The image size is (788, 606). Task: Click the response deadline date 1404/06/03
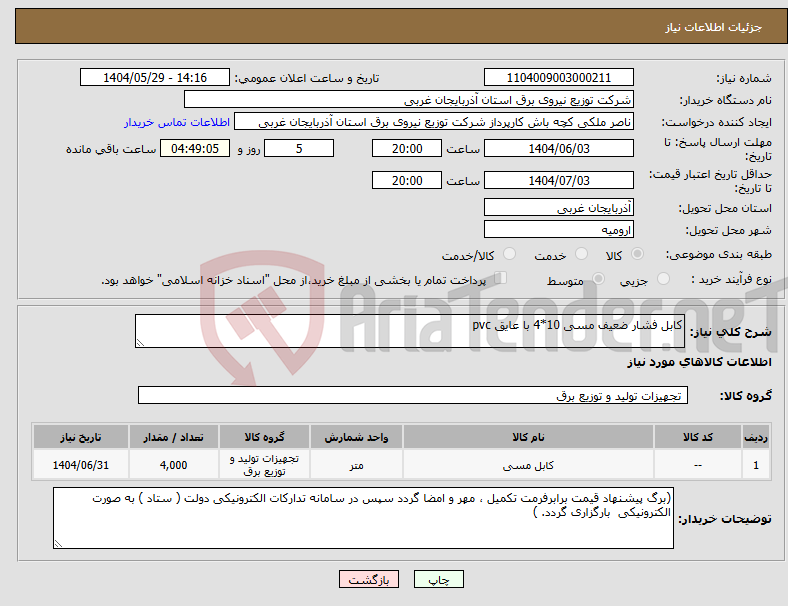(558, 149)
